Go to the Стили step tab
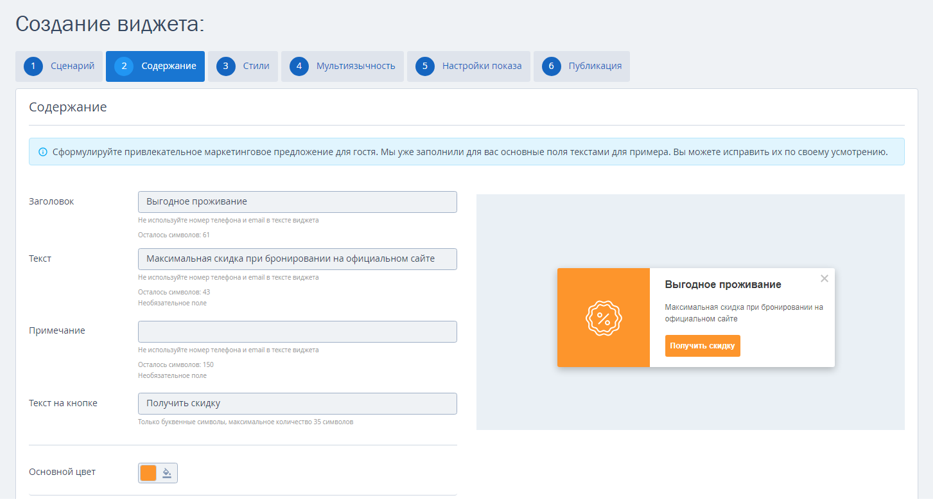This screenshot has height=499, width=933. 243,66
